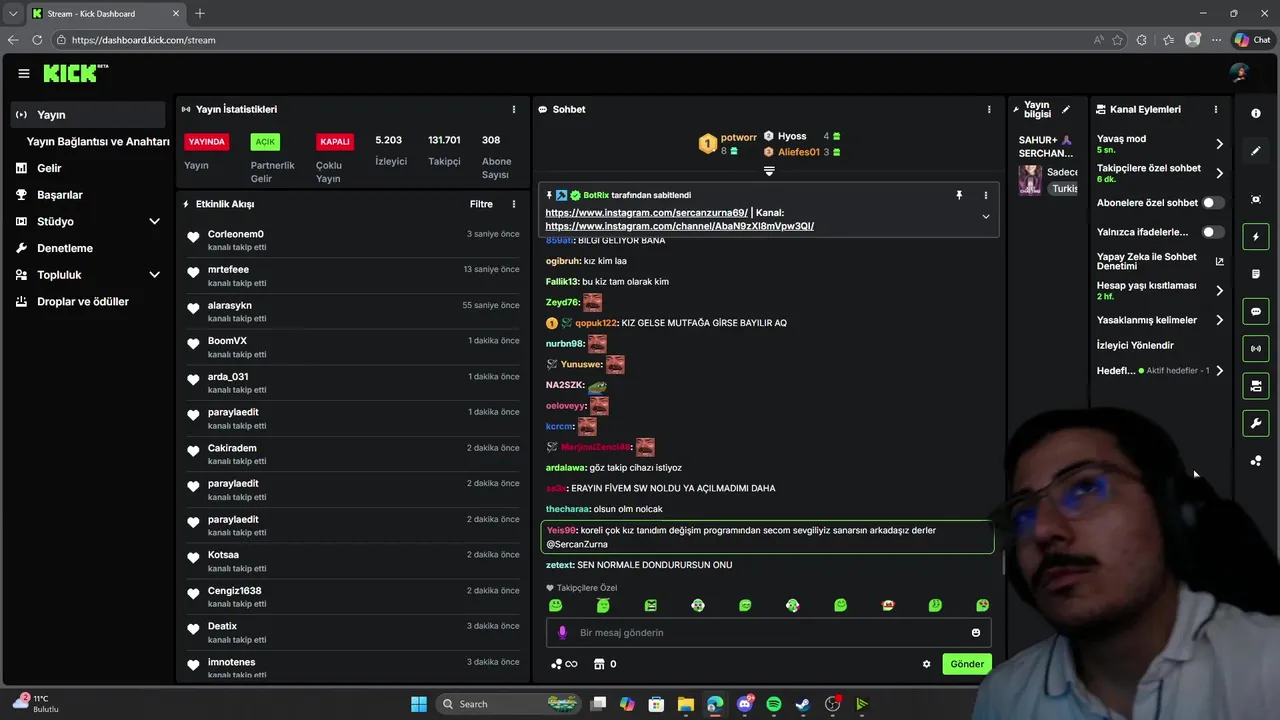
Task: Click the Gönder button
Action: point(967,664)
